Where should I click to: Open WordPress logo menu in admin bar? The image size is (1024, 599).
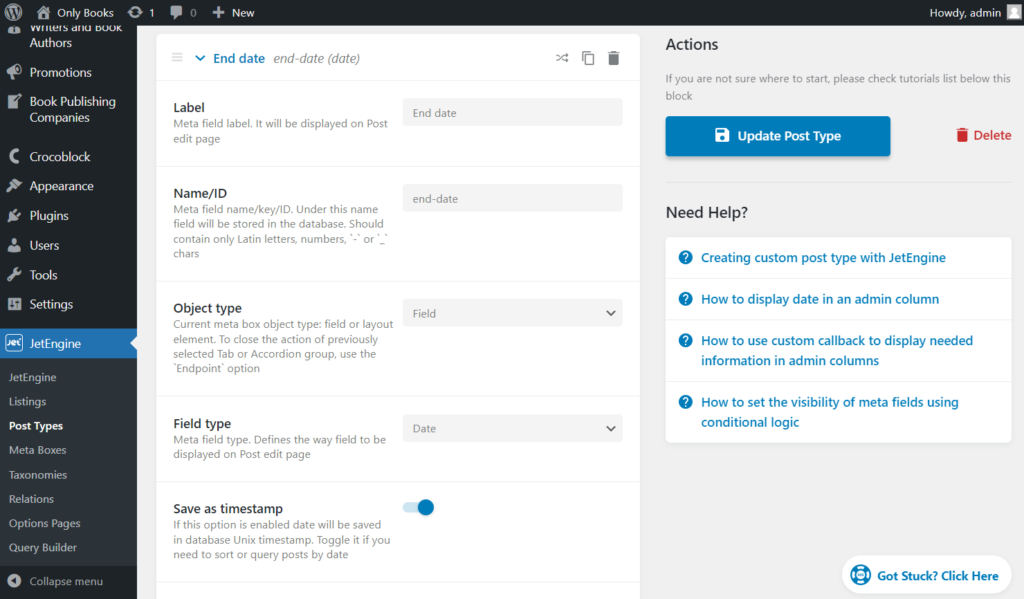point(13,12)
